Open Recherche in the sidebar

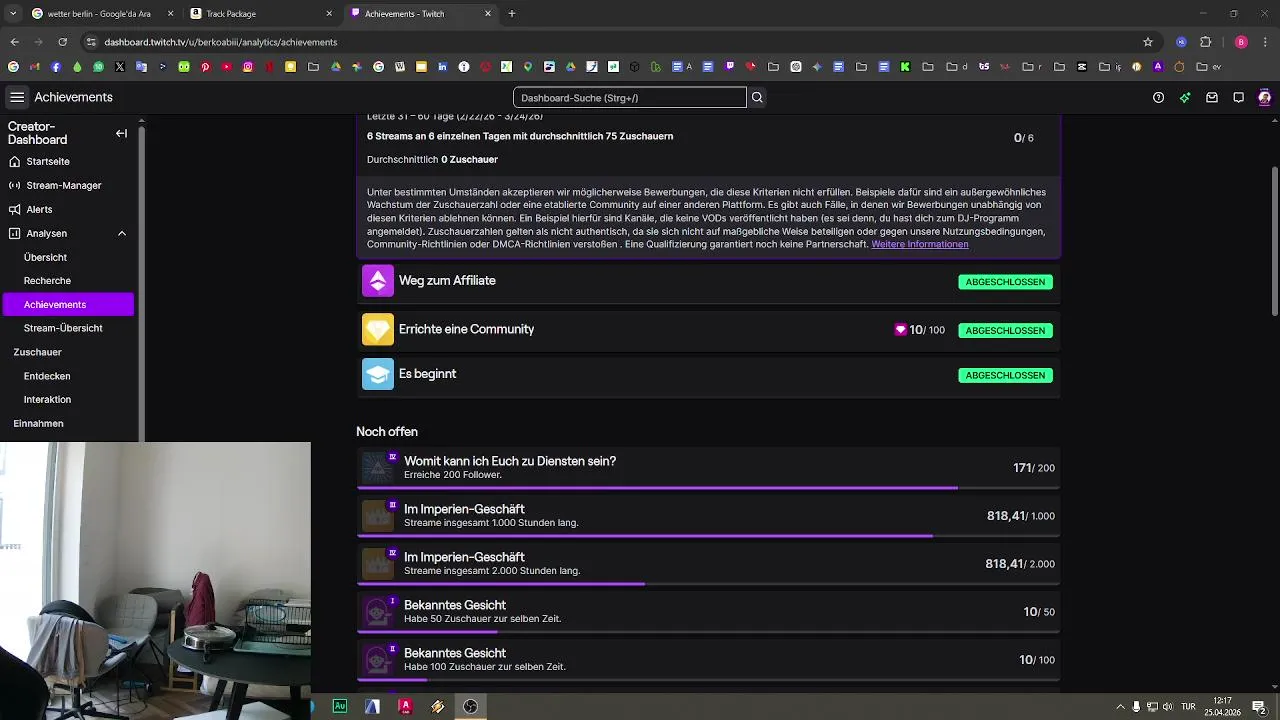pyautogui.click(x=47, y=281)
